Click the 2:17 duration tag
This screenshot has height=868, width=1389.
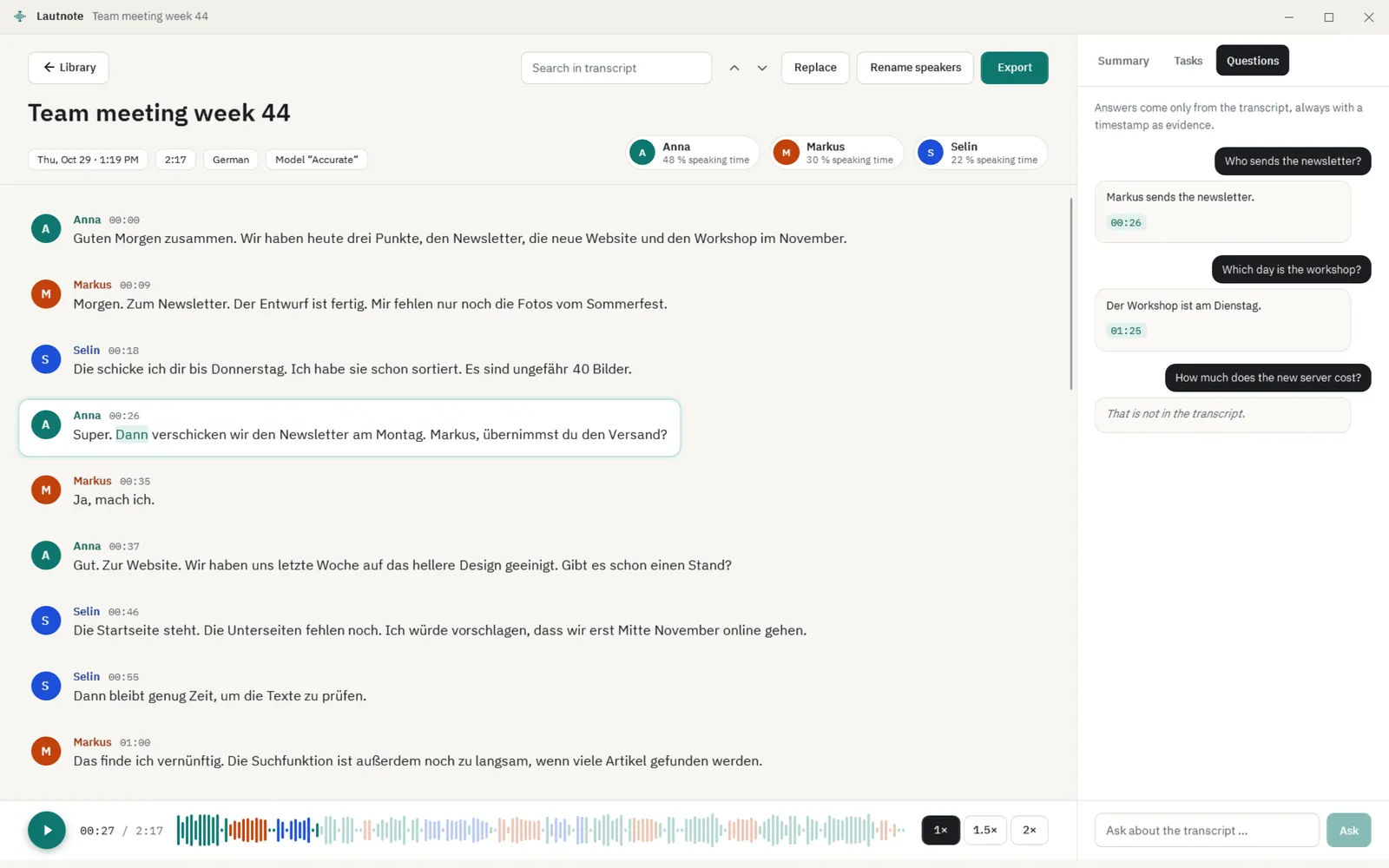(x=175, y=160)
